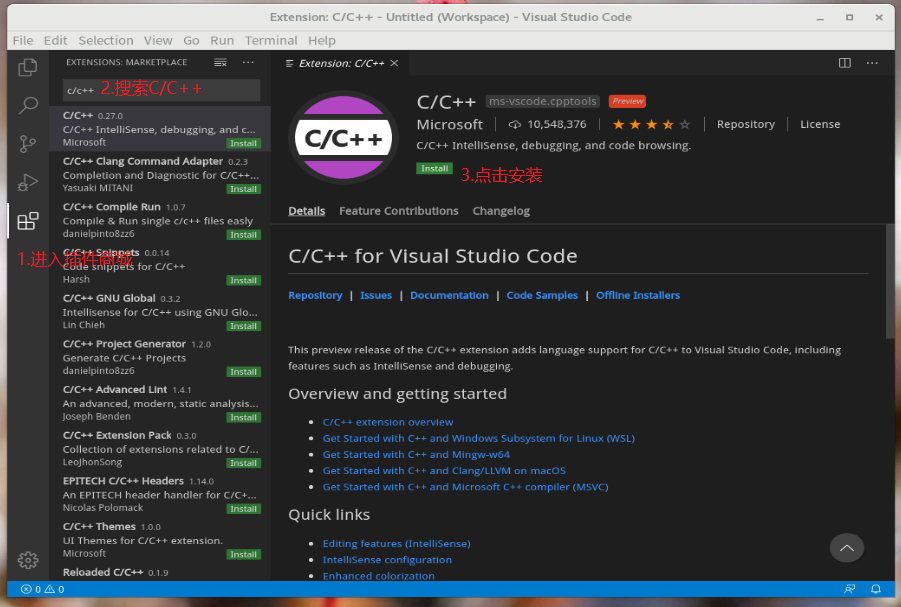Screen dimensions: 901x607
Task: Switch to the Feature Contributions tab
Action: click(x=399, y=211)
